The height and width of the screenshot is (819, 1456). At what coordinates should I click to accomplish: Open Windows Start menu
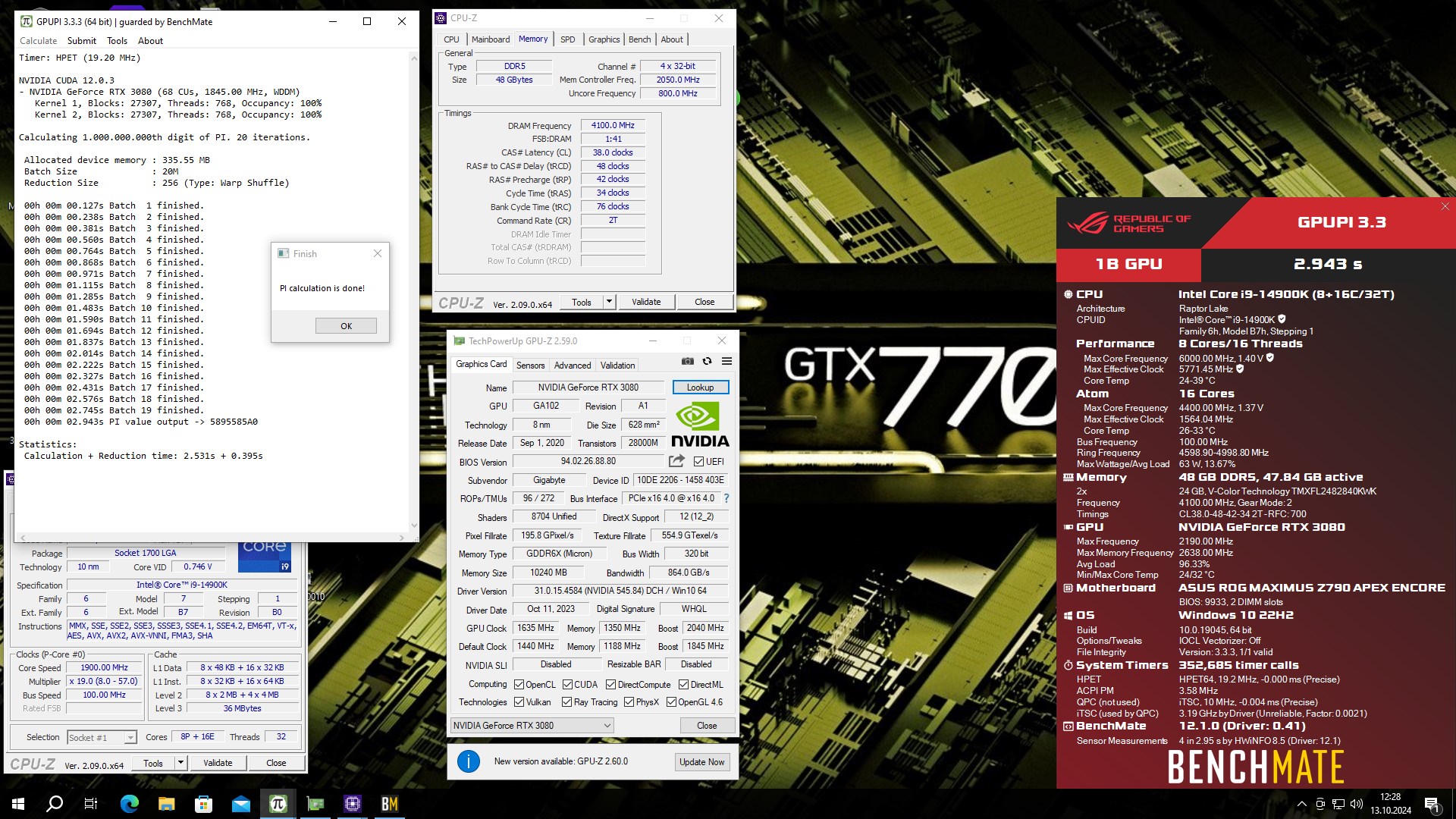pyautogui.click(x=18, y=804)
